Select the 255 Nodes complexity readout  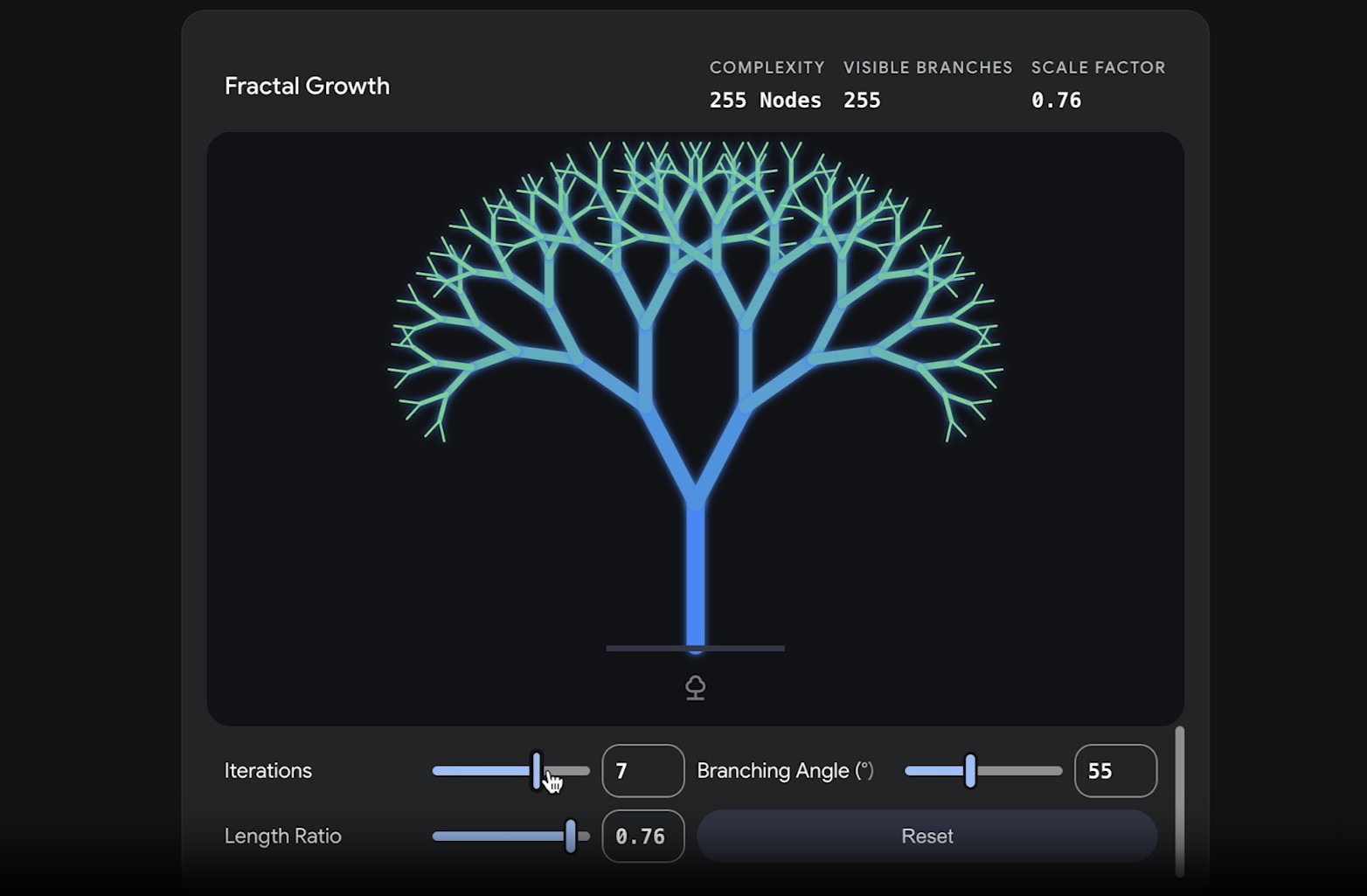(765, 101)
